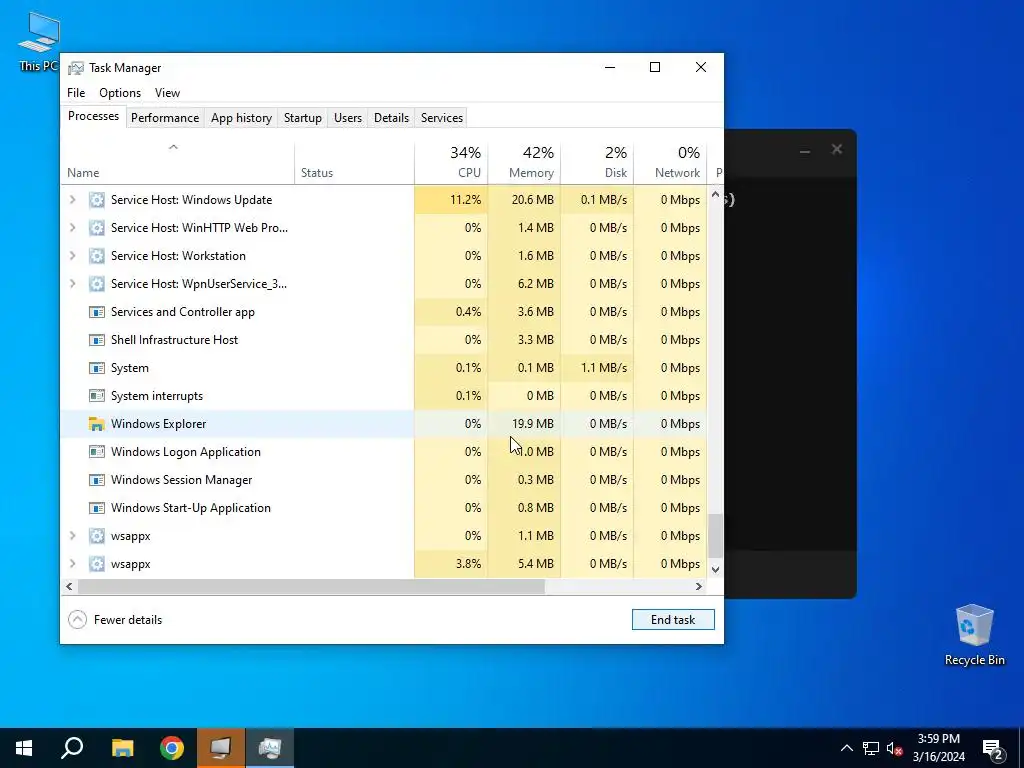Click the vertical scrollbar down arrow
This screenshot has height=768, width=1024.
(x=715, y=569)
